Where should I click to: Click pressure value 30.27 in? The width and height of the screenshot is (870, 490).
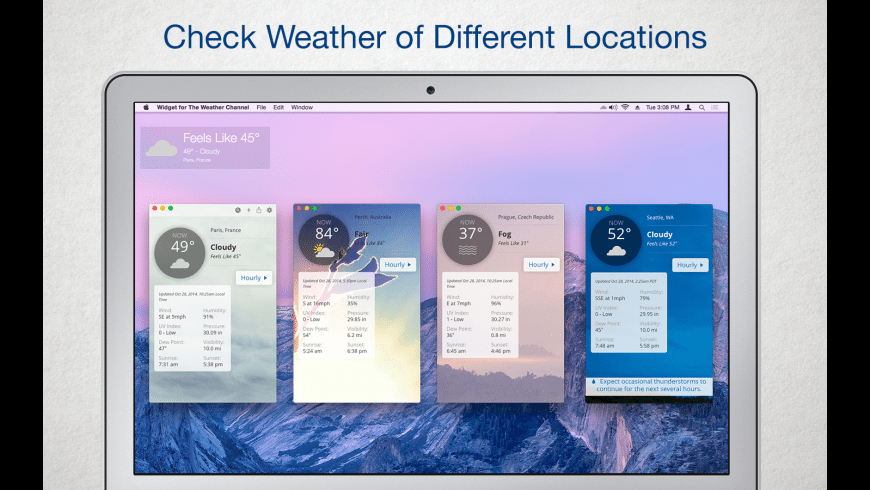tap(500, 320)
